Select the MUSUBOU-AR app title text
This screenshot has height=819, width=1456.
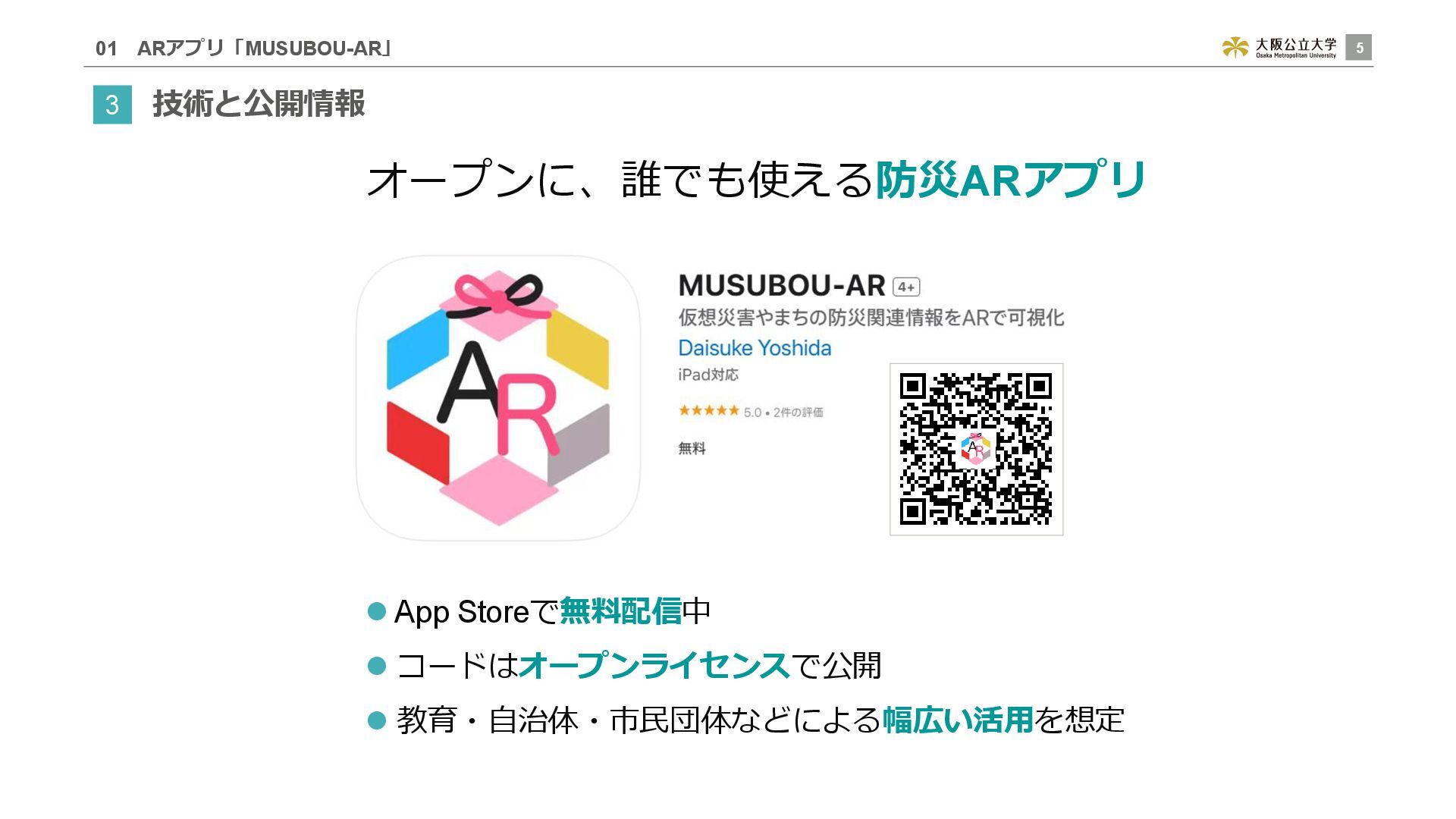[x=782, y=286]
